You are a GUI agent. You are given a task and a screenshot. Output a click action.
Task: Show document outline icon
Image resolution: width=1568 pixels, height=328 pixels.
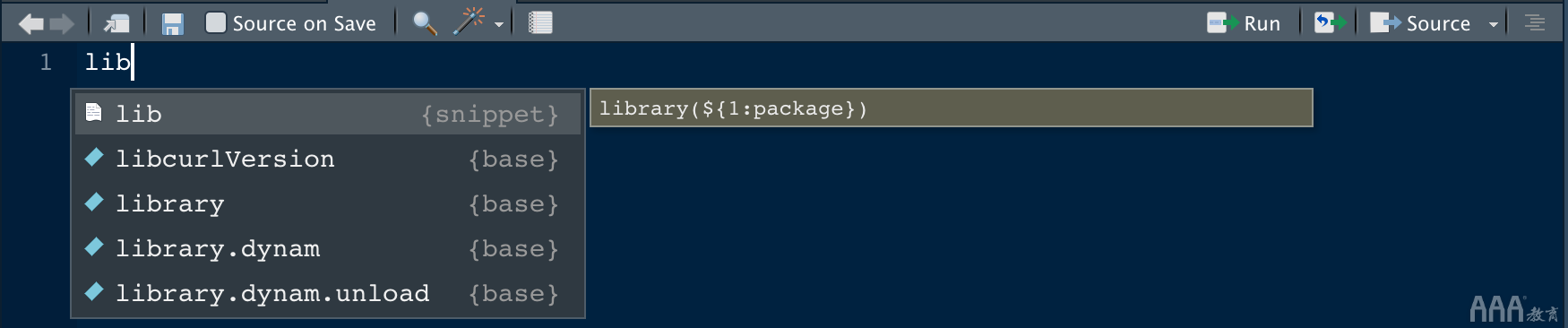click(1535, 23)
